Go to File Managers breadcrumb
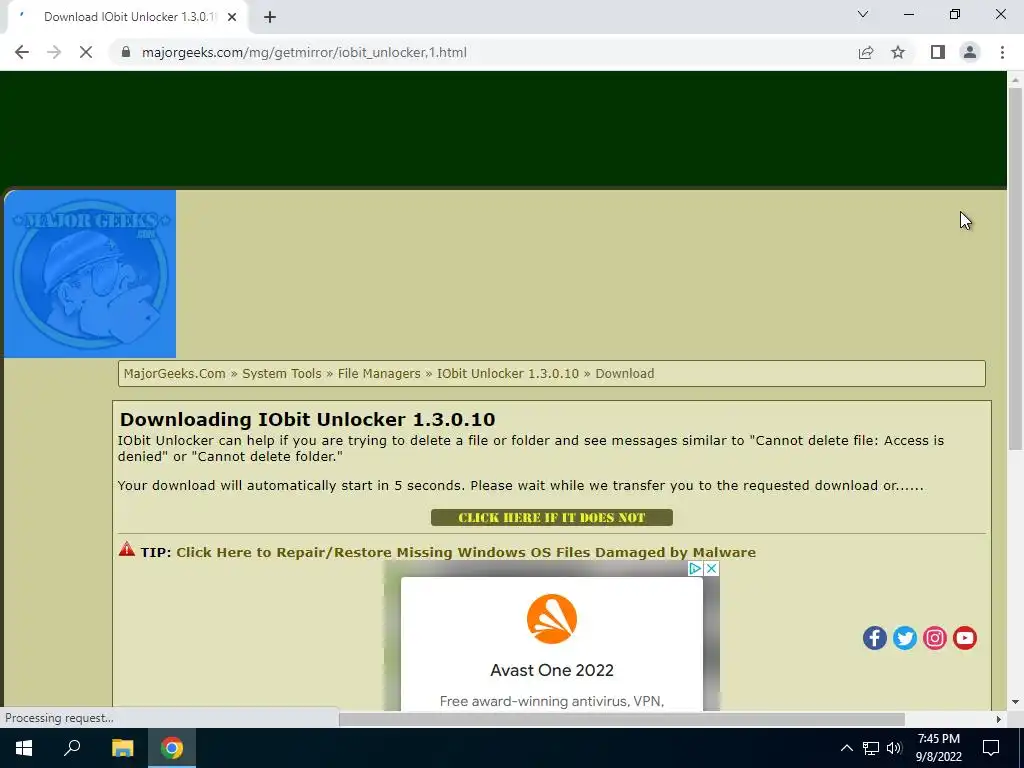The height and width of the screenshot is (768, 1024). tap(379, 374)
